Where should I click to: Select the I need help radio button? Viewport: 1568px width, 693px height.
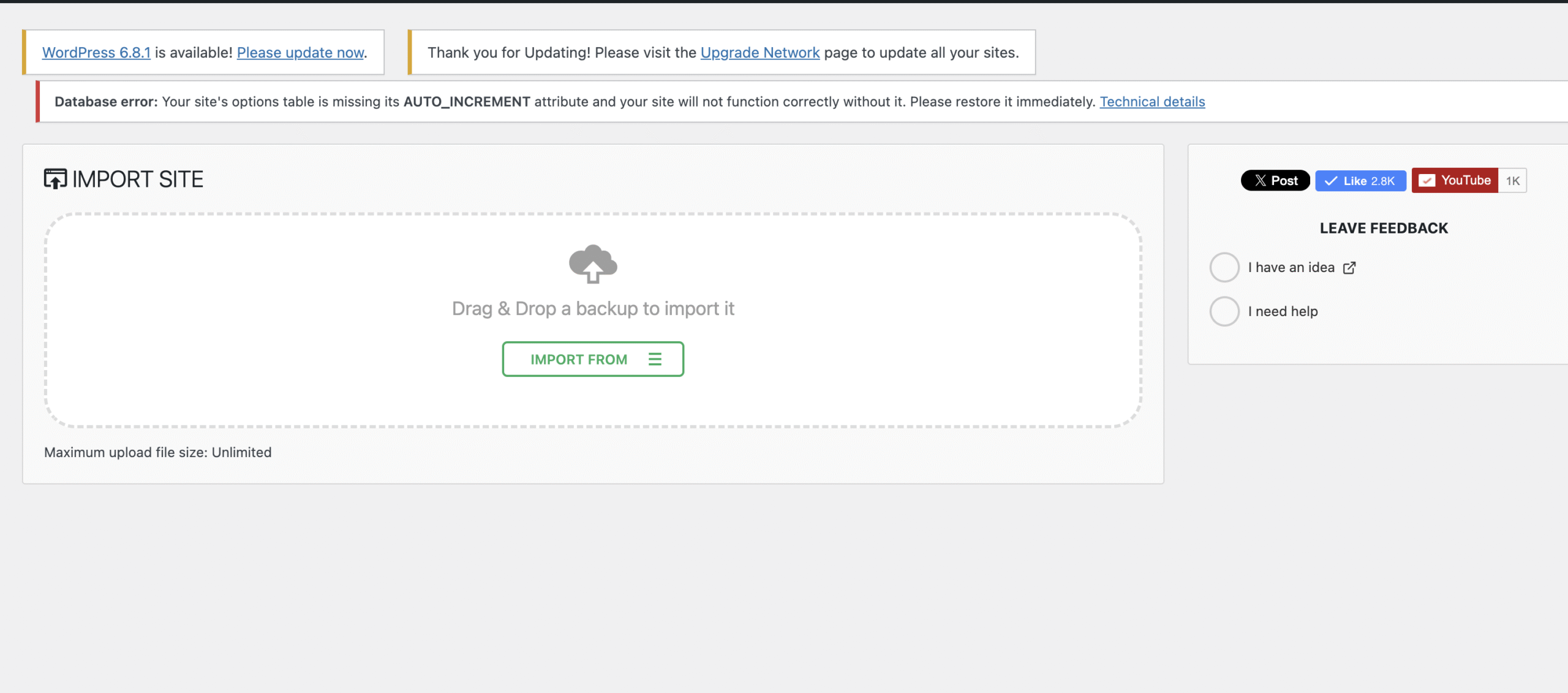(1224, 311)
